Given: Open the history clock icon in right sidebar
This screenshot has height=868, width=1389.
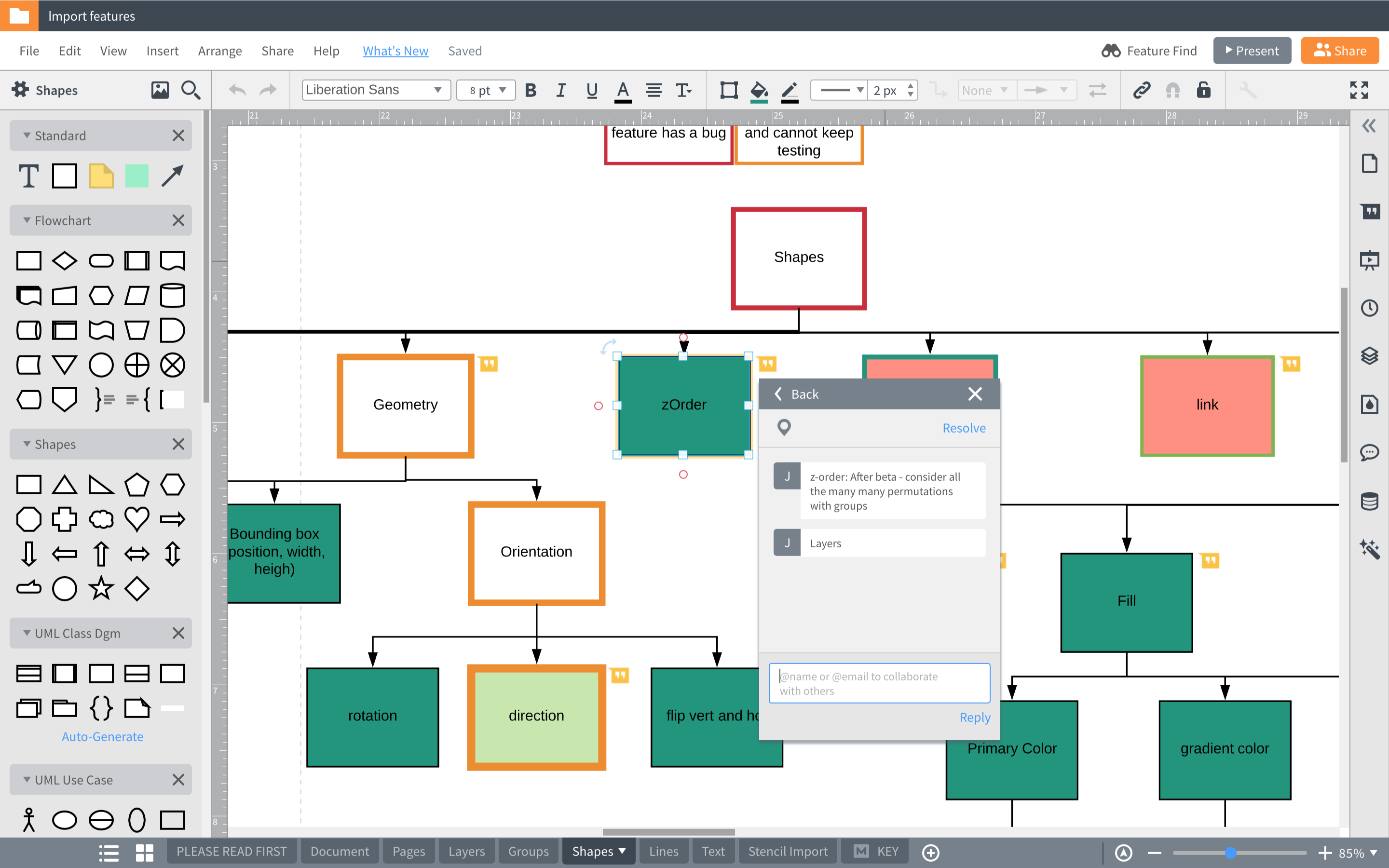Looking at the screenshot, I should 1370,308.
